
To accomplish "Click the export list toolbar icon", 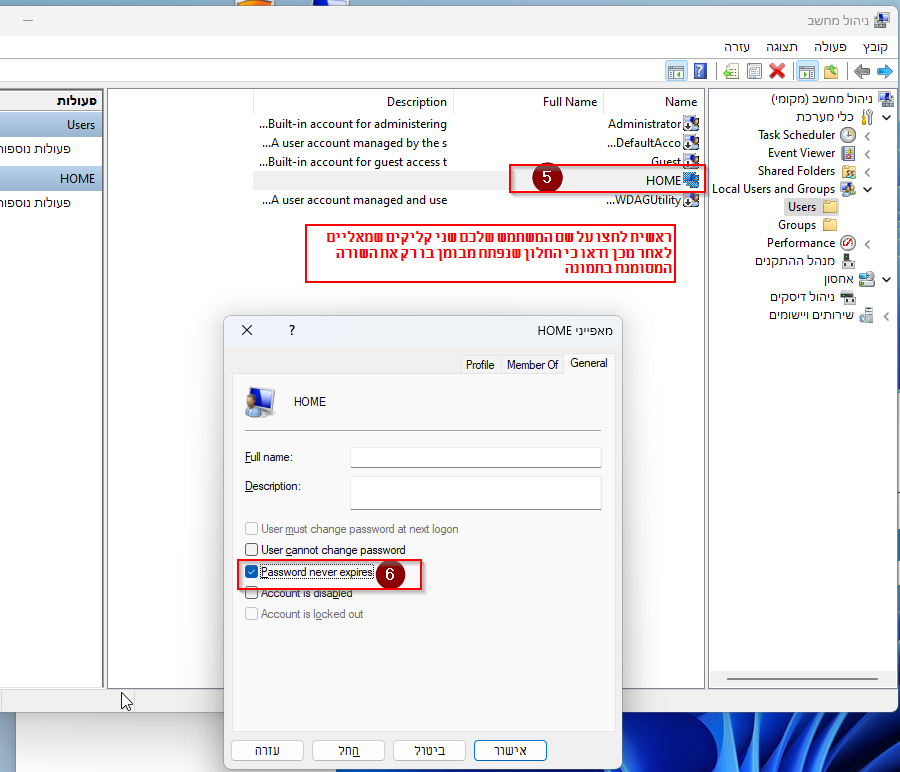I will (x=731, y=71).
